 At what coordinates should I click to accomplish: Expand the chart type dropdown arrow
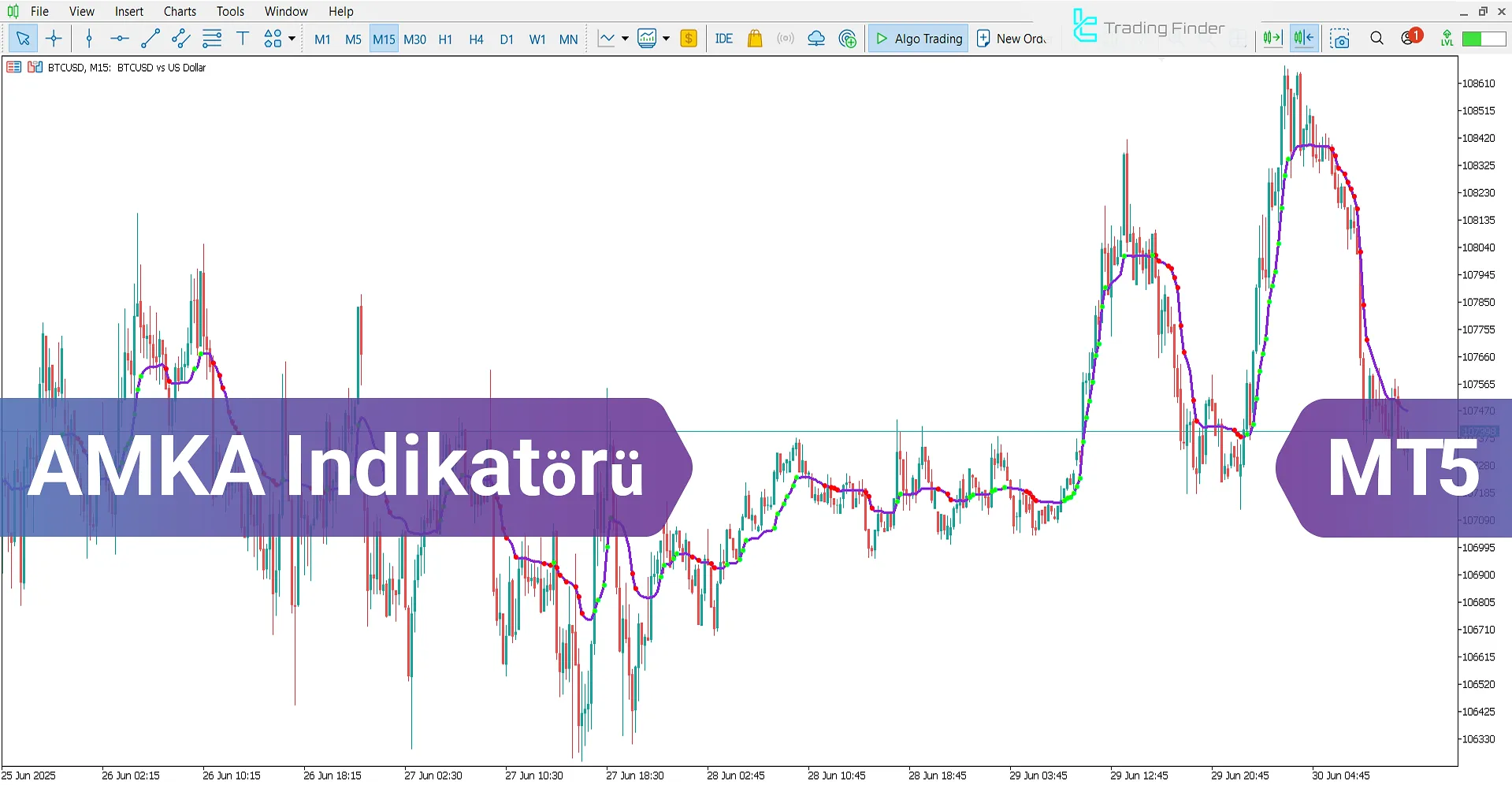click(625, 39)
